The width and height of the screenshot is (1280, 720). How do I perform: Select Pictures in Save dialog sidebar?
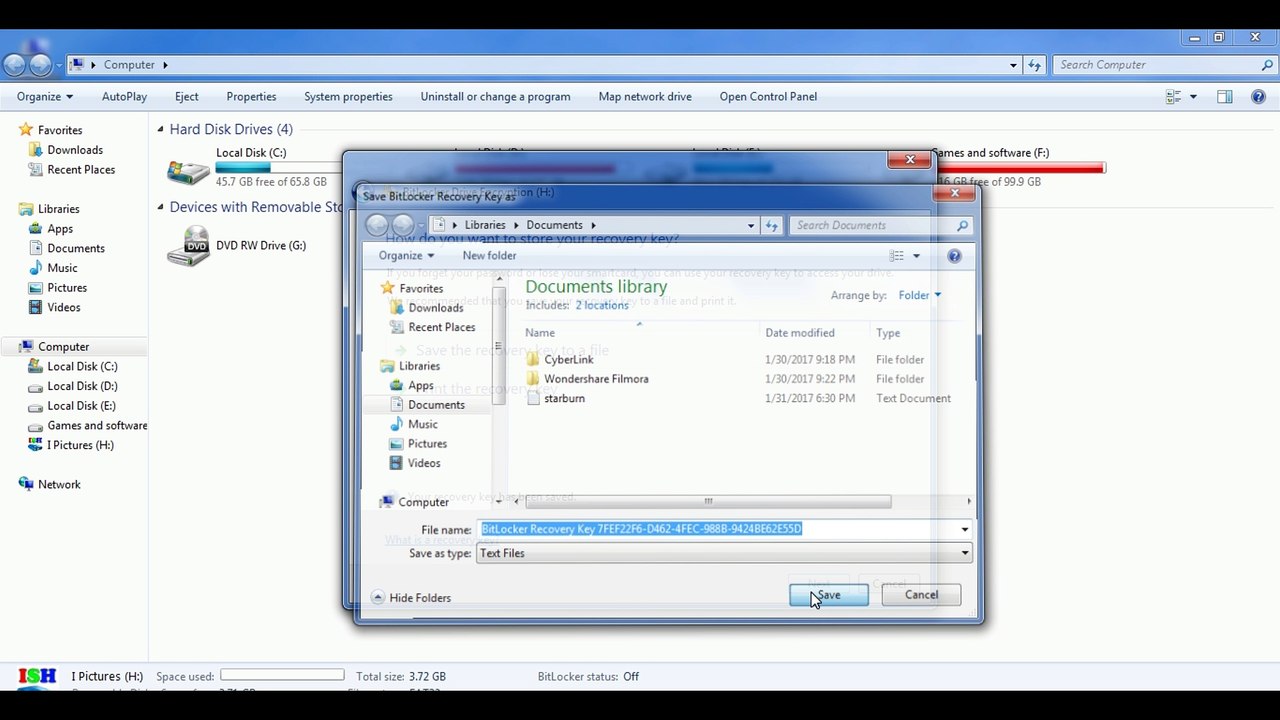427,444
